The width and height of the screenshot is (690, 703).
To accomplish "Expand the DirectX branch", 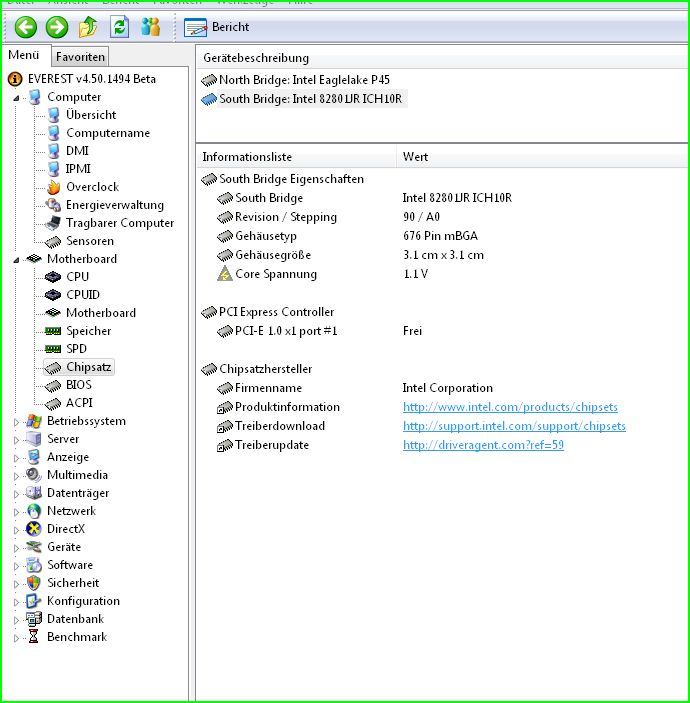I will [x=16, y=529].
